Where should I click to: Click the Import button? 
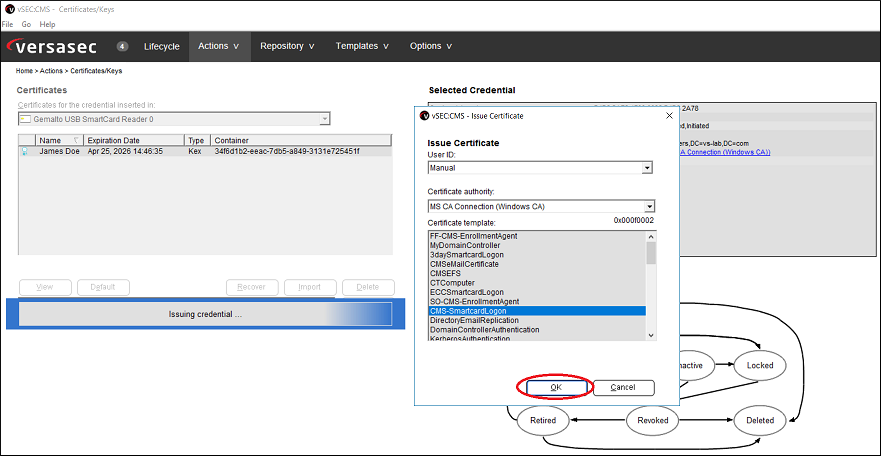310,287
